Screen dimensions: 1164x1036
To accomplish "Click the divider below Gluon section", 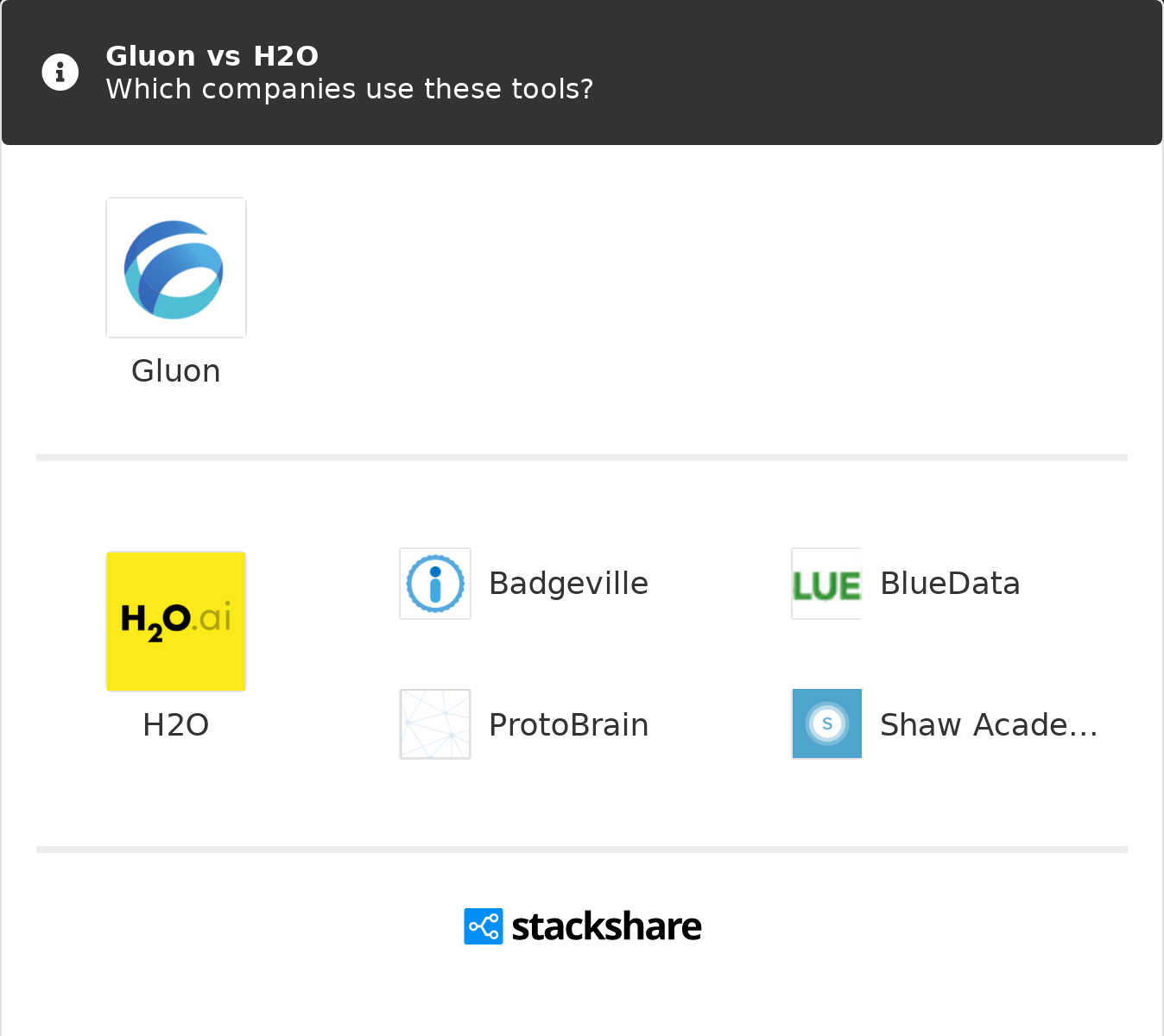I will coord(582,458).
